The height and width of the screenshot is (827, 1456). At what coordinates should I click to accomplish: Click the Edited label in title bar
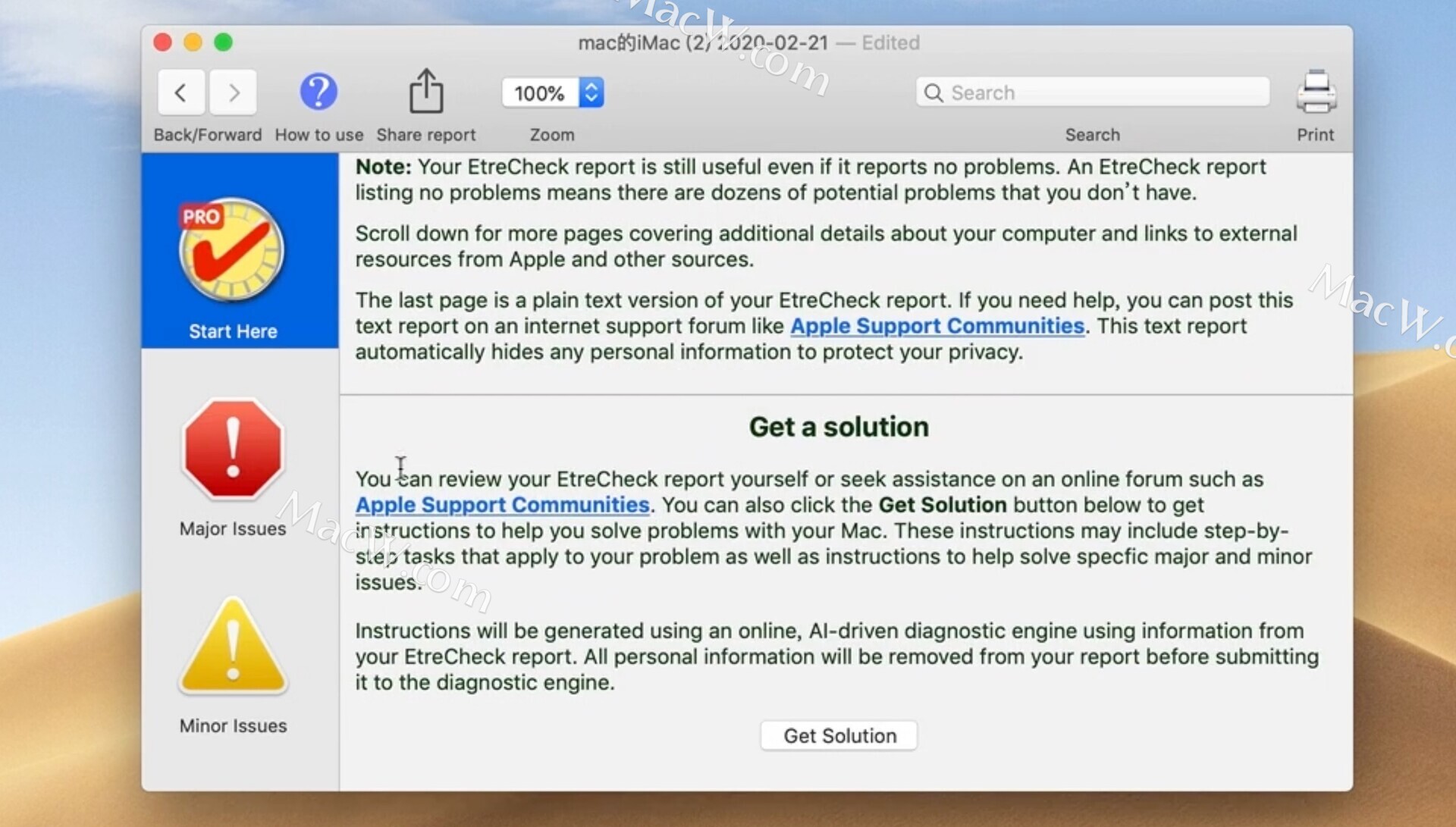click(x=890, y=42)
